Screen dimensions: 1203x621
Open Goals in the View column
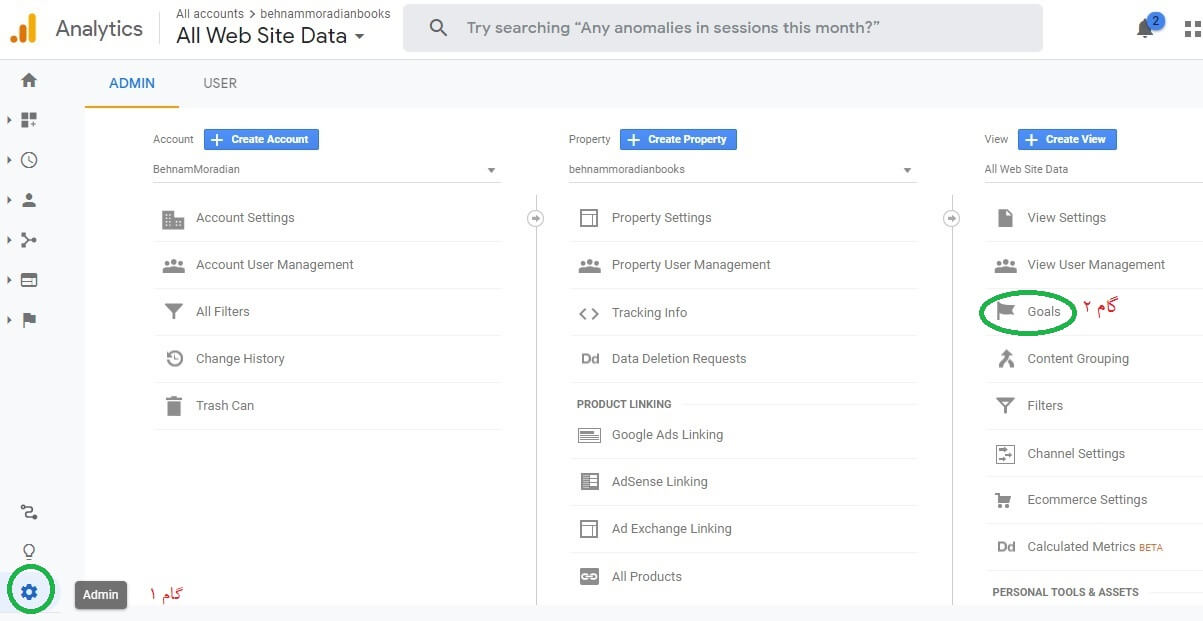(1043, 312)
